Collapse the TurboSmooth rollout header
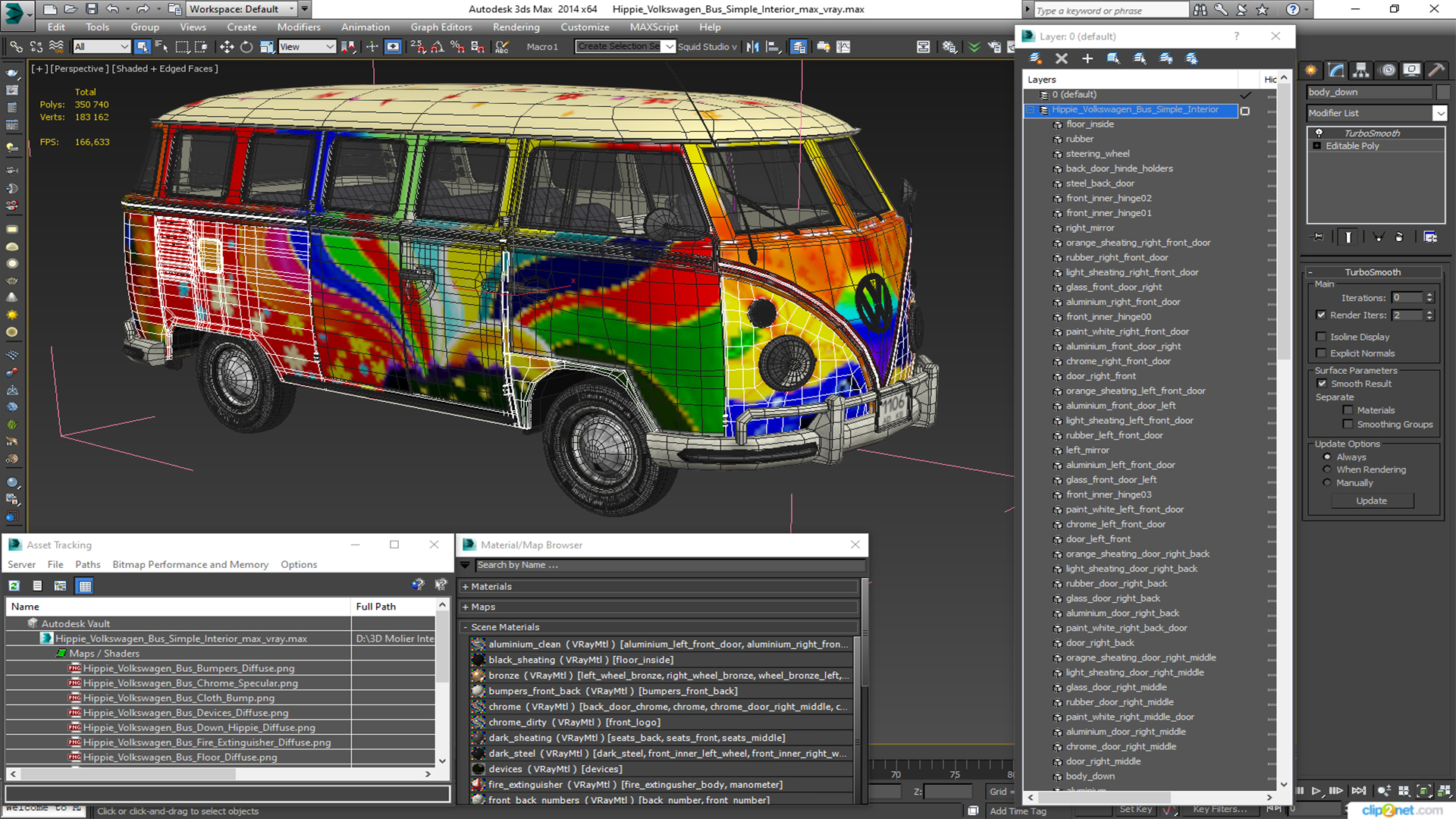The image size is (1456, 819). point(1373,272)
